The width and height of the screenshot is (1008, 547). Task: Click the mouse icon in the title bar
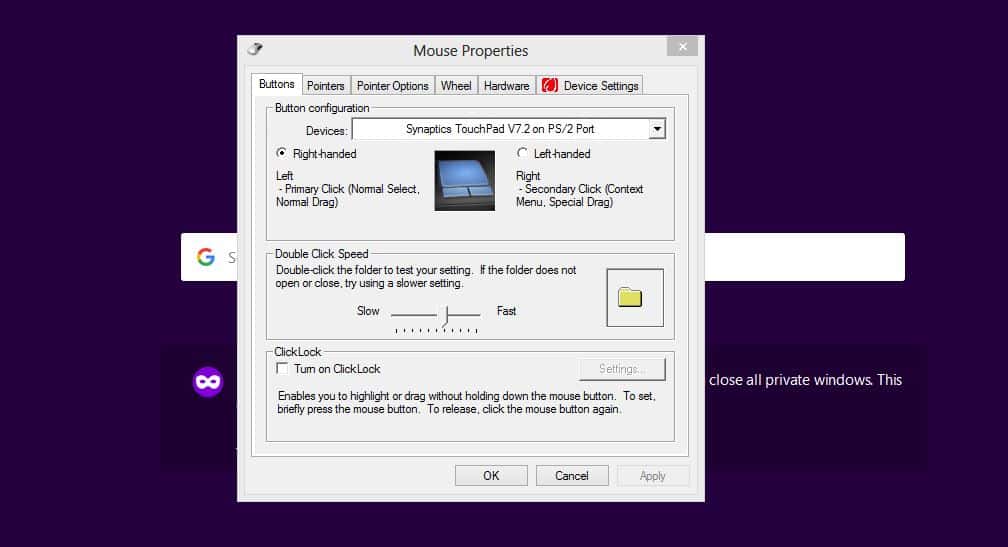point(255,49)
